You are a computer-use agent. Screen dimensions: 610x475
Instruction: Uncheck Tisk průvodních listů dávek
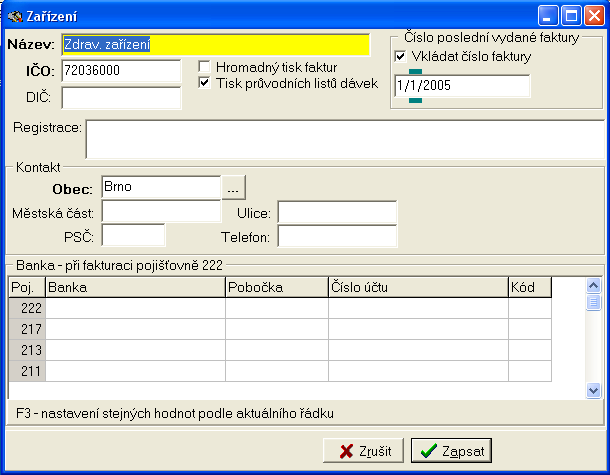point(205,83)
